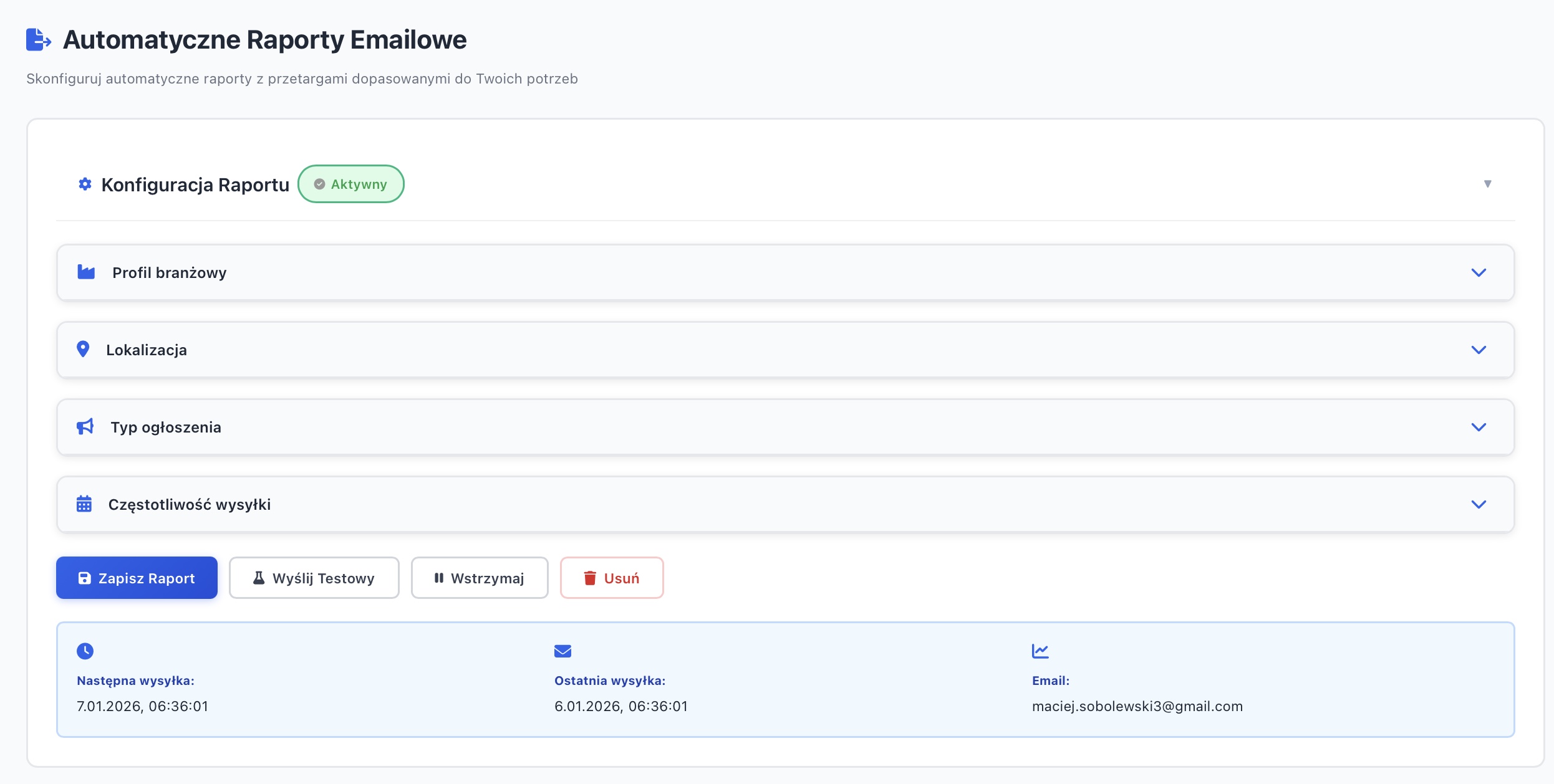Image resolution: width=1554 pixels, height=784 pixels.
Task: Click the map pin icon for Lokalizacja
Action: tap(83, 349)
